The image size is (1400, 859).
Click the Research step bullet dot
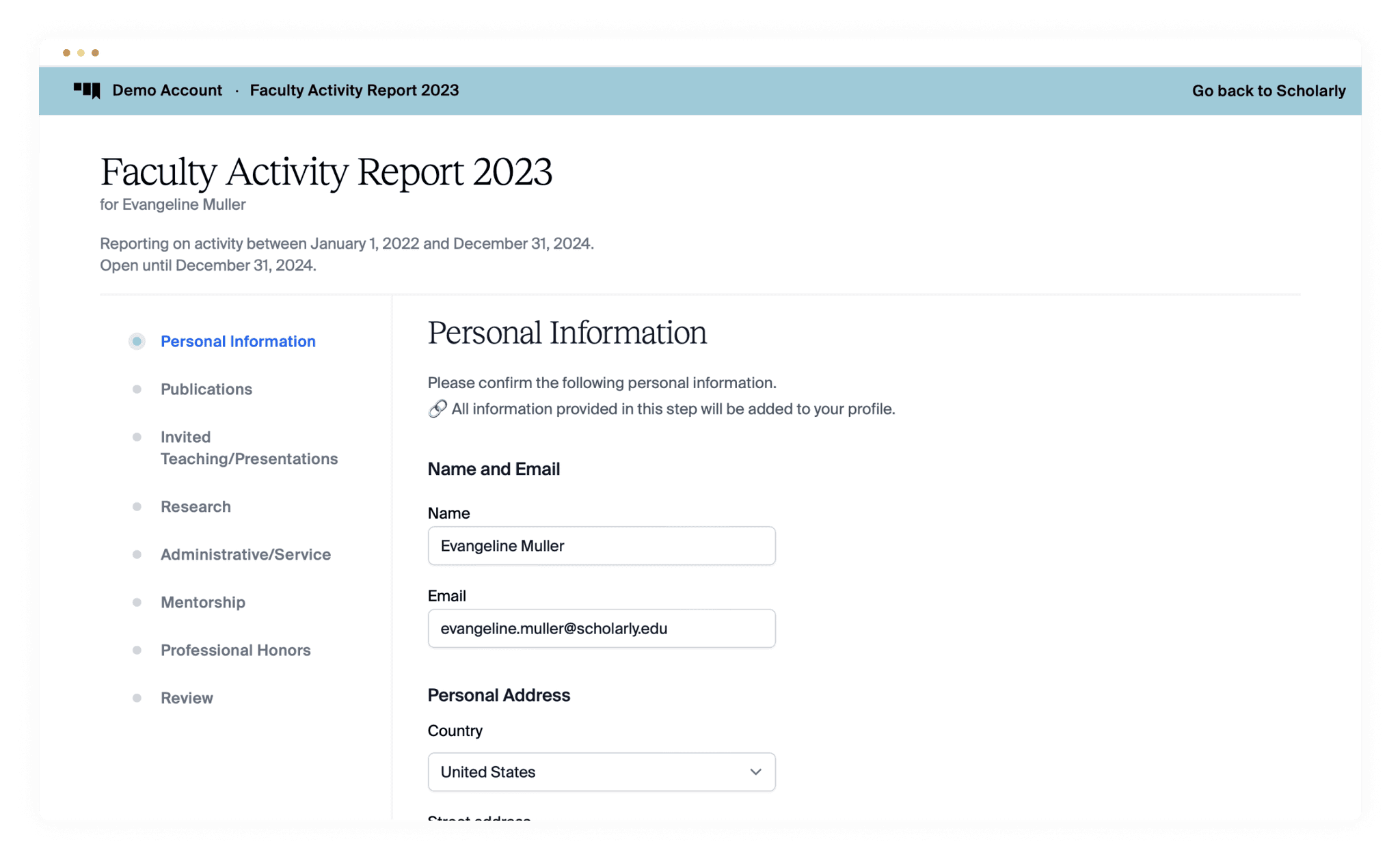point(137,506)
